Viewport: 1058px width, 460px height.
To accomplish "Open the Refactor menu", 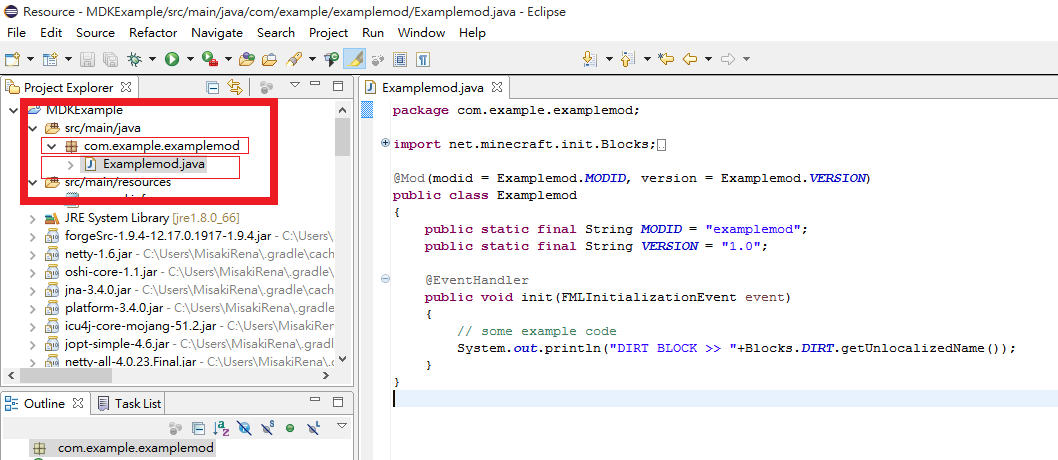I will 153,32.
